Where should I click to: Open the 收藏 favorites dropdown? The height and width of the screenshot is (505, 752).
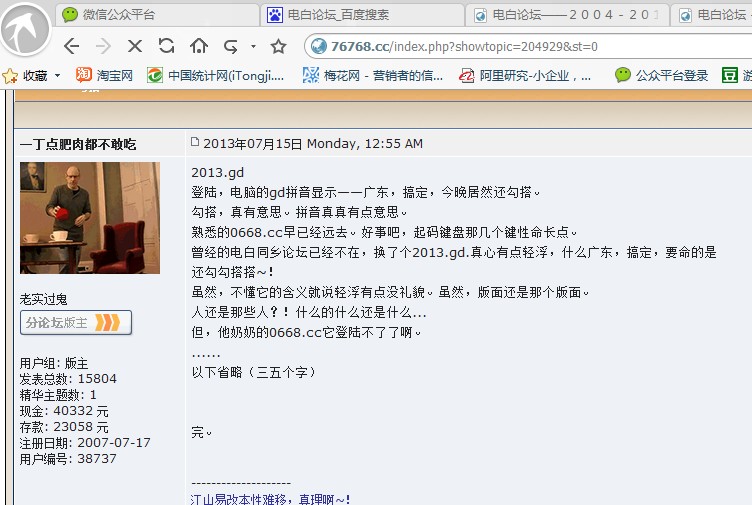pyautogui.click(x=33, y=75)
